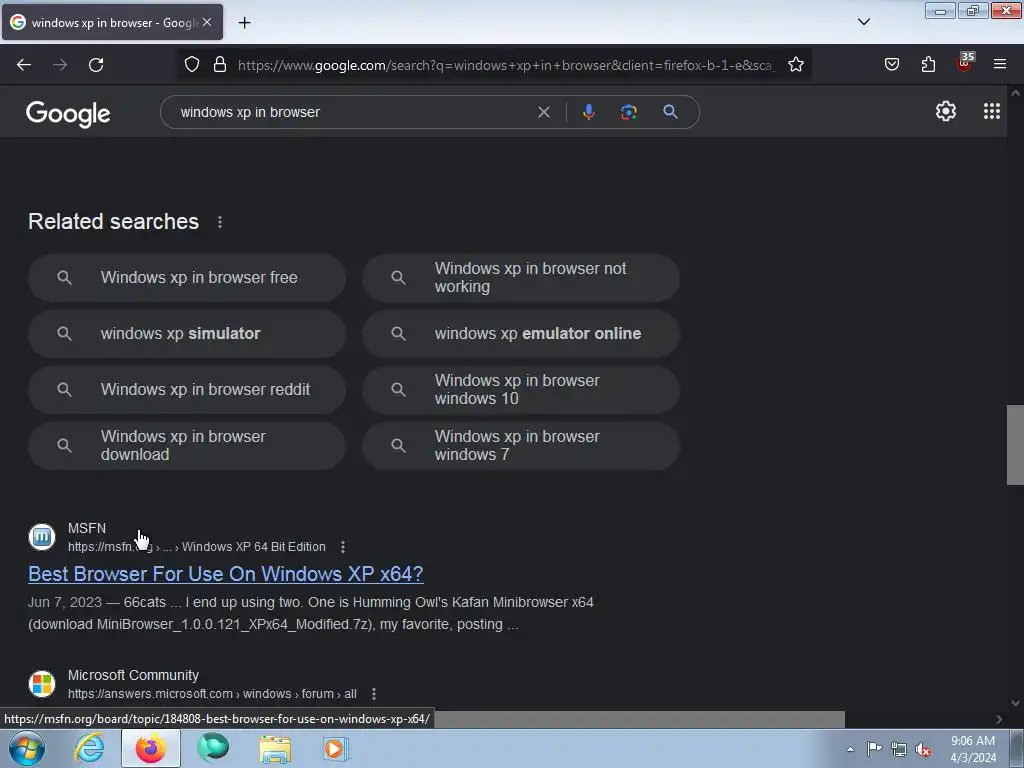Viewport: 1024px width, 768px height.
Task: Switch to Firefox in the taskbar
Action: point(151,748)
